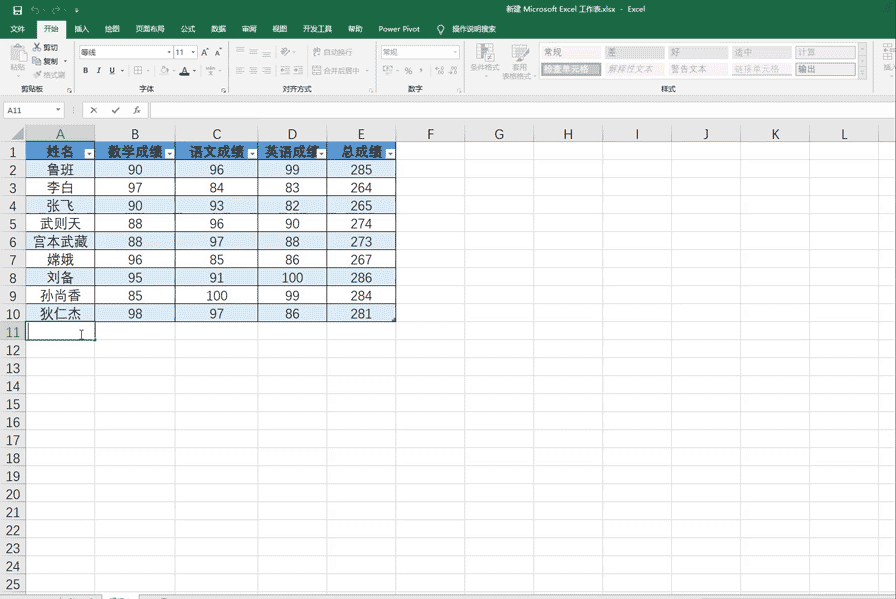Click the Insert Function fx icon

(x=137, y=110)
